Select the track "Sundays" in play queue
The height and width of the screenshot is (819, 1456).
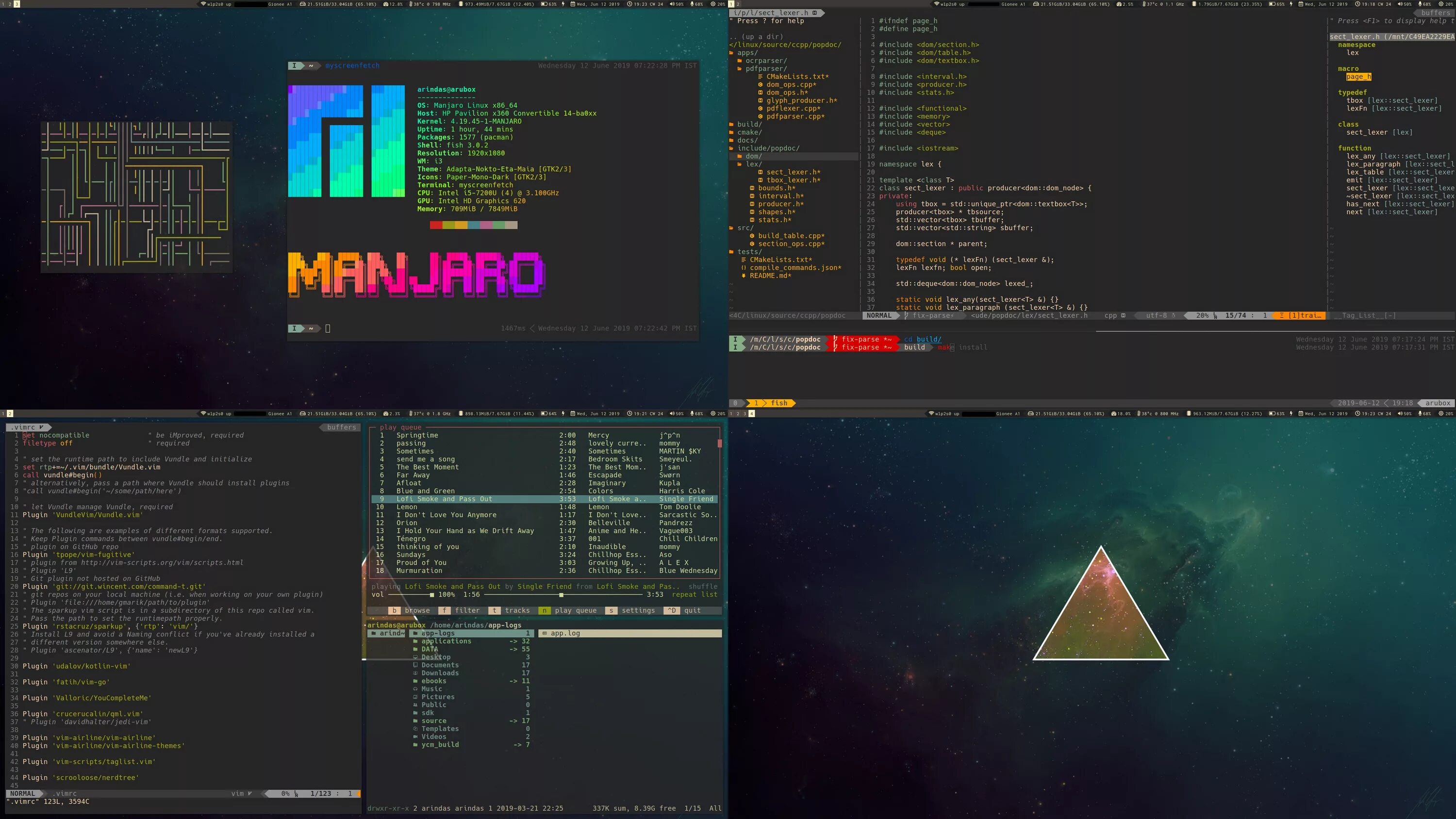tap(545, 555)
